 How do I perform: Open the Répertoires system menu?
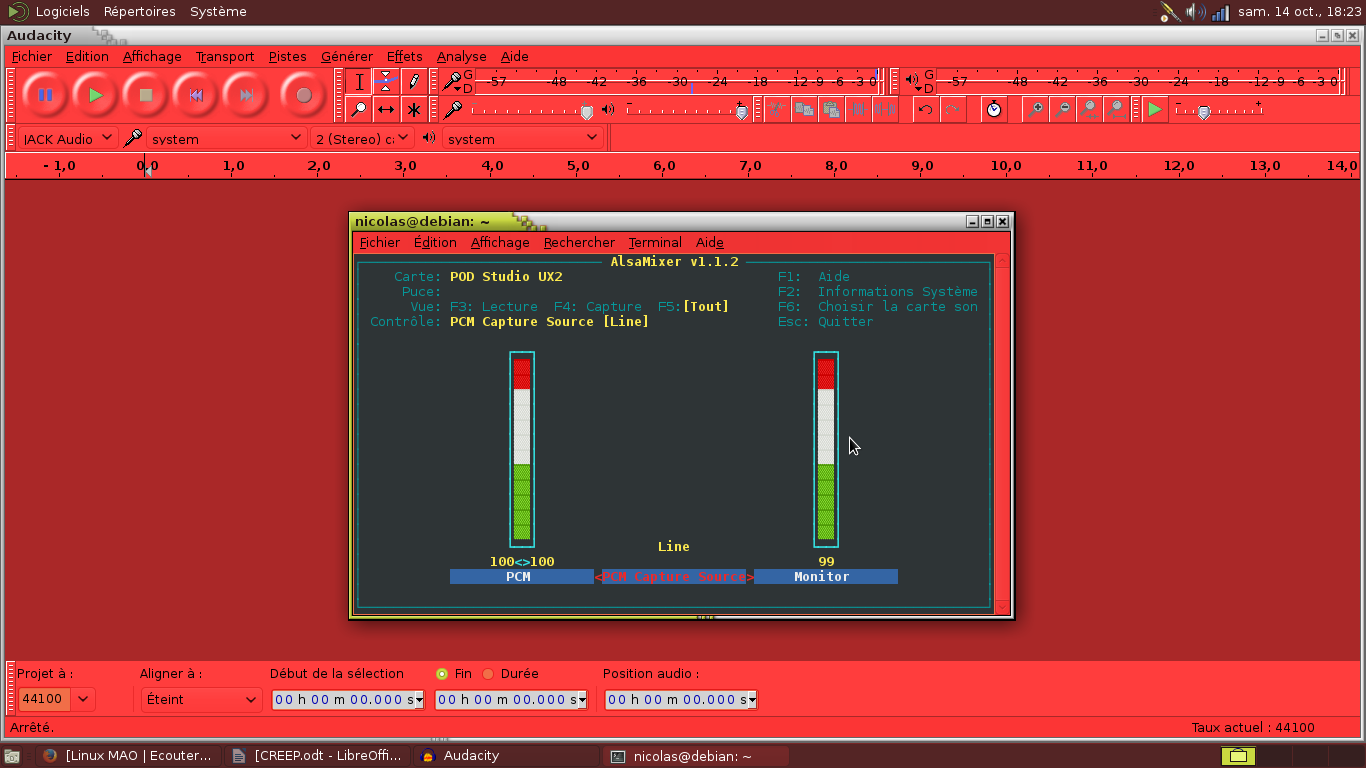(140, 12)
